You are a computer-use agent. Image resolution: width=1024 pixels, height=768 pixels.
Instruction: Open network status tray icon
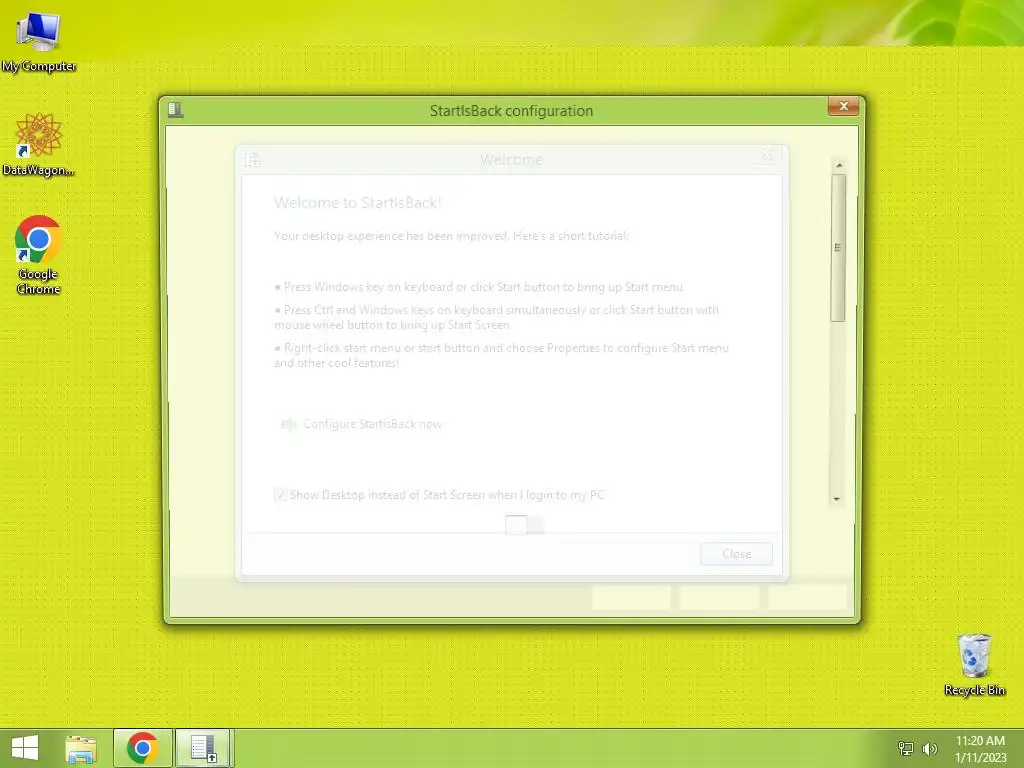click(906, 749)
